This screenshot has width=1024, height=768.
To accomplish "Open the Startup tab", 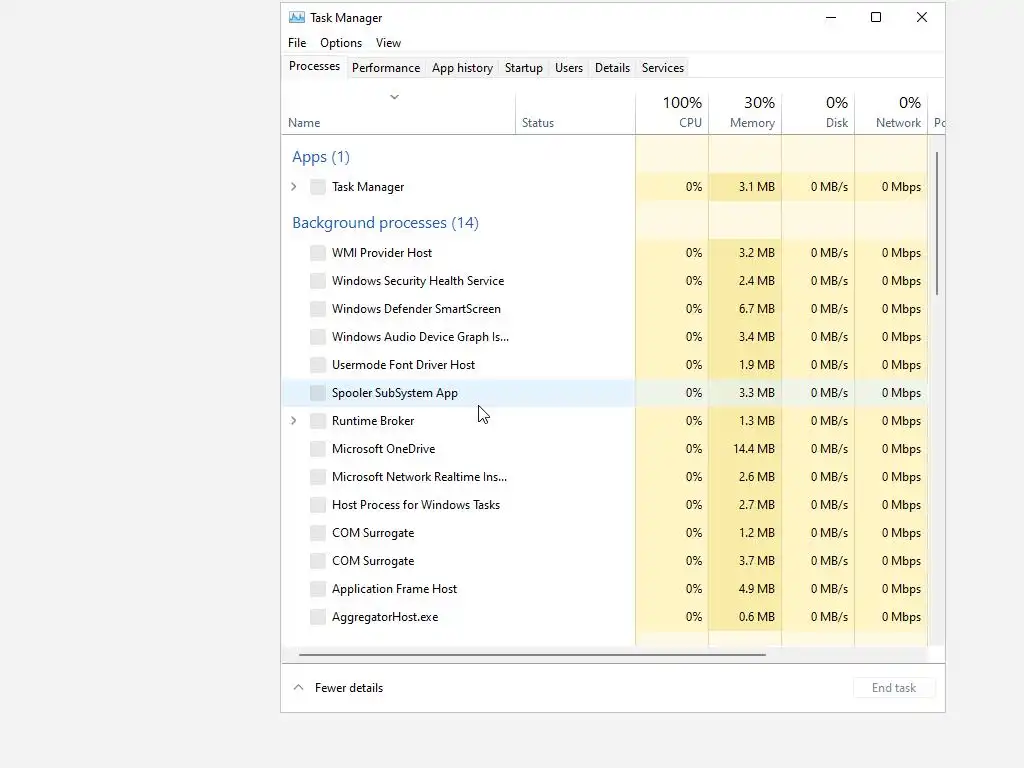I will [524, 68].
